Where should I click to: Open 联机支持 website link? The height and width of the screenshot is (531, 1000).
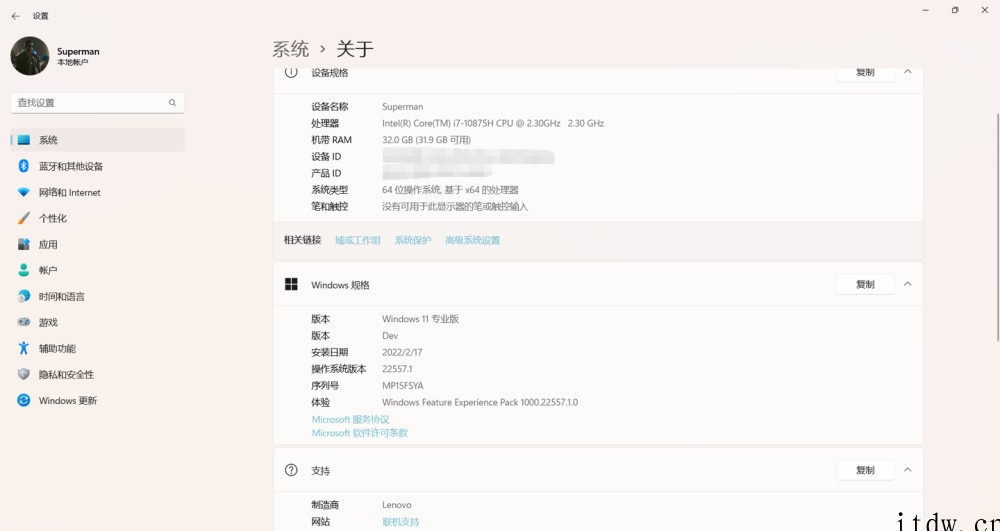click(401, 521)
